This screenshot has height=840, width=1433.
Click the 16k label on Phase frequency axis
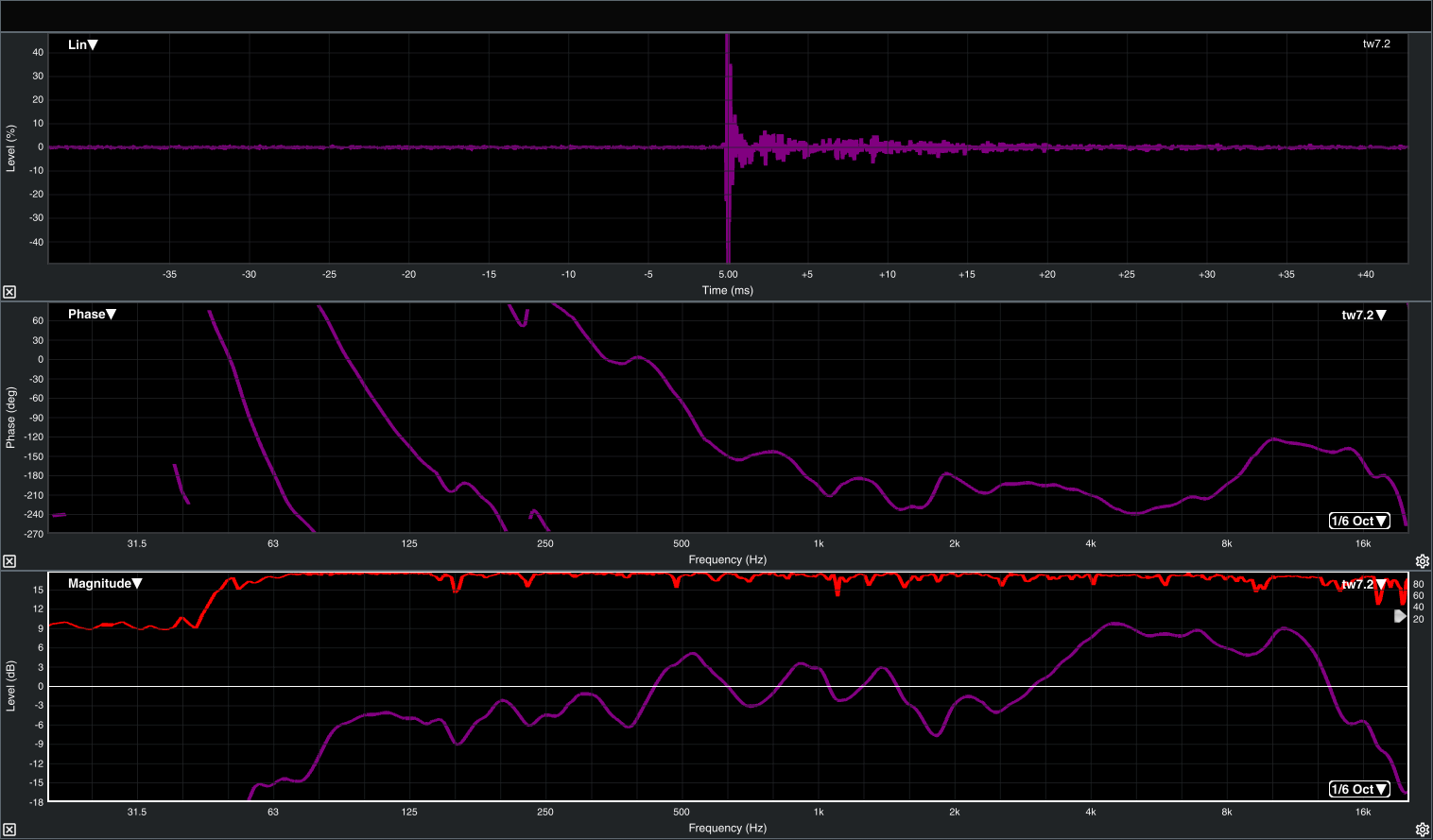(x=1363, y=543)
